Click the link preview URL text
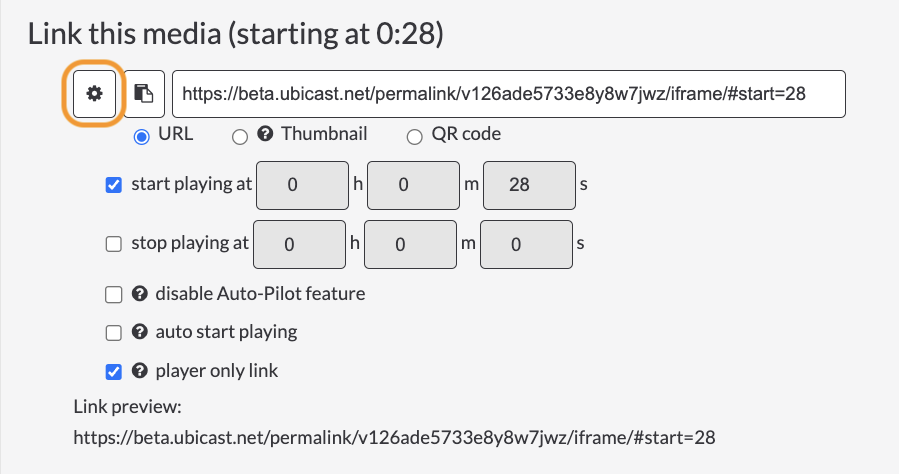Screen dimensions: 899x474 [394, 438]
